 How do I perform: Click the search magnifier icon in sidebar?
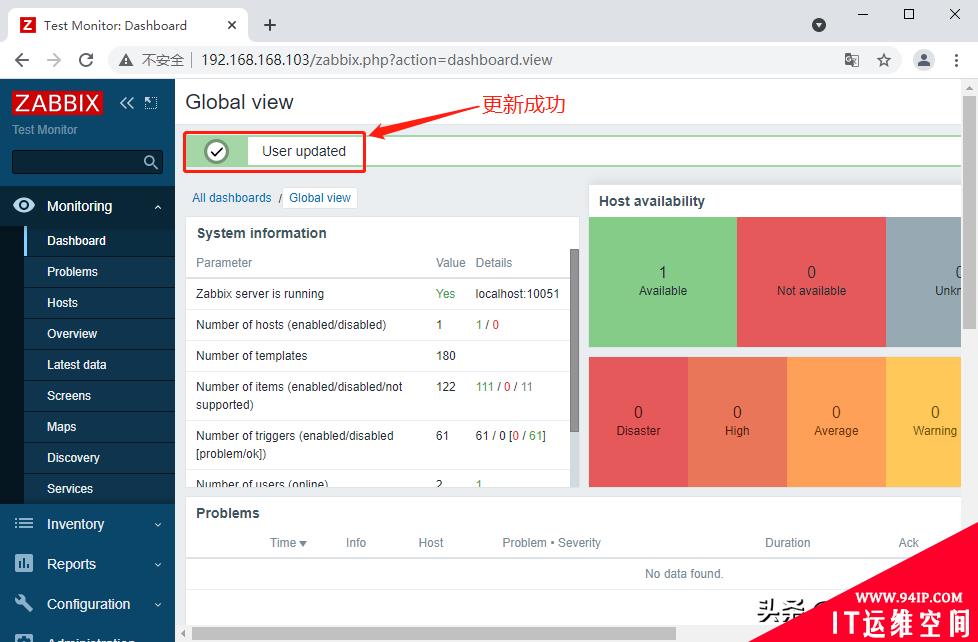[150, 162]
